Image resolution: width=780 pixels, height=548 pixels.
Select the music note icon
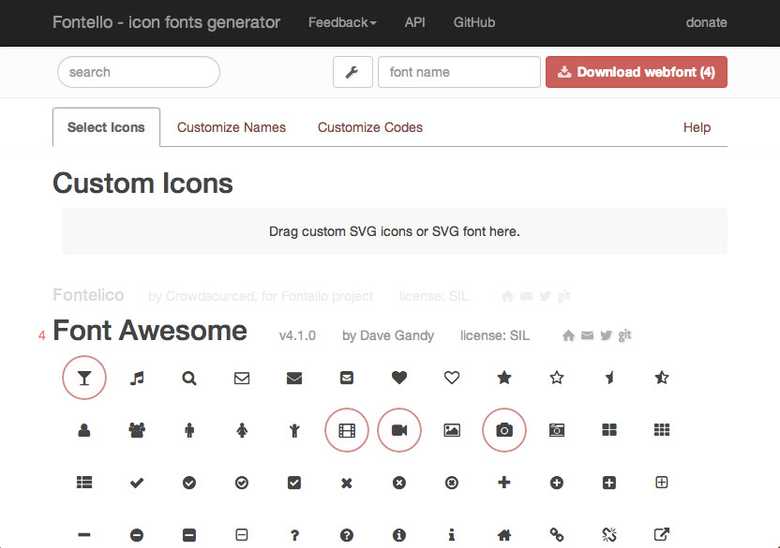click(x=137, y=378)
